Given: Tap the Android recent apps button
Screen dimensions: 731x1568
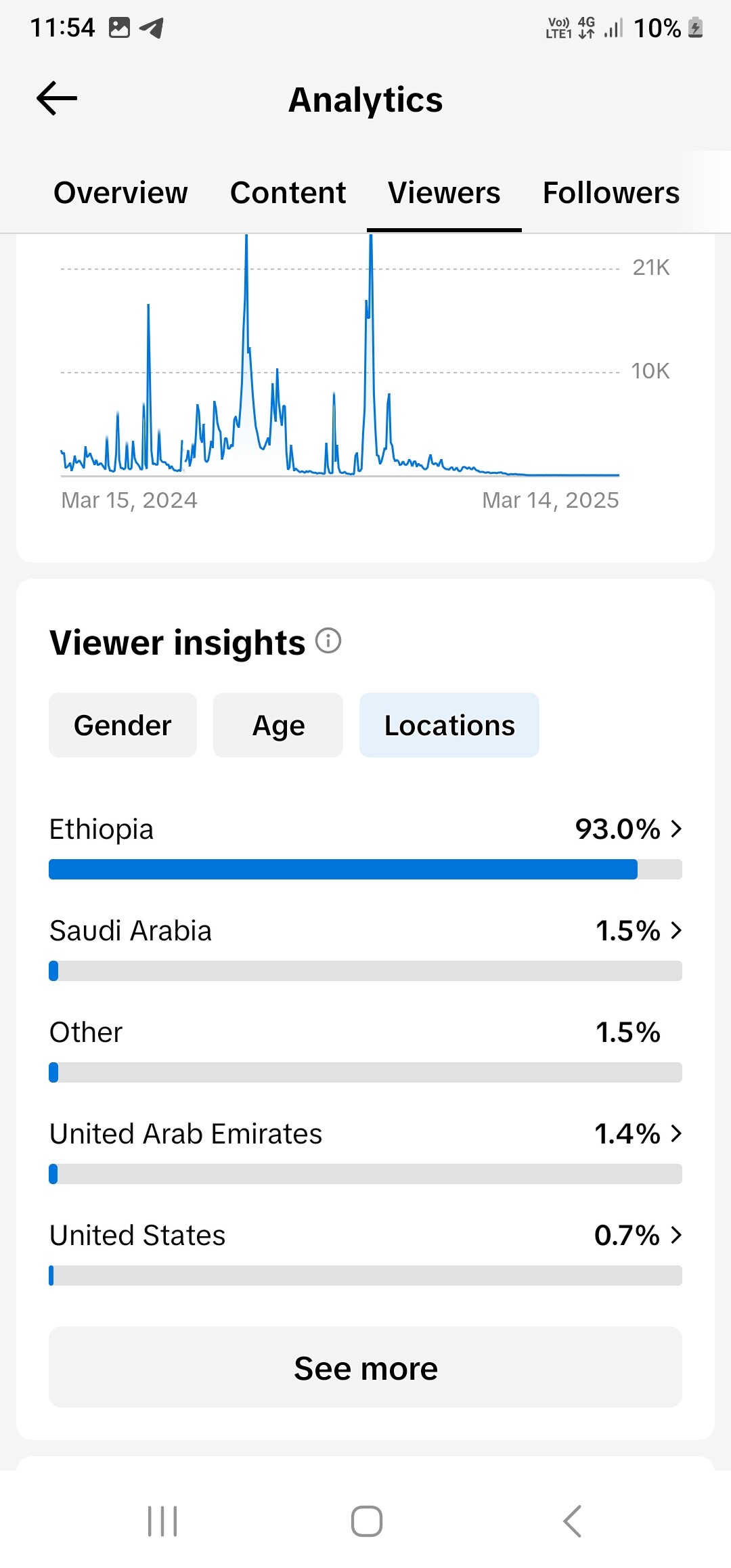Looking at the screenshot, I should pos(162,1521).
